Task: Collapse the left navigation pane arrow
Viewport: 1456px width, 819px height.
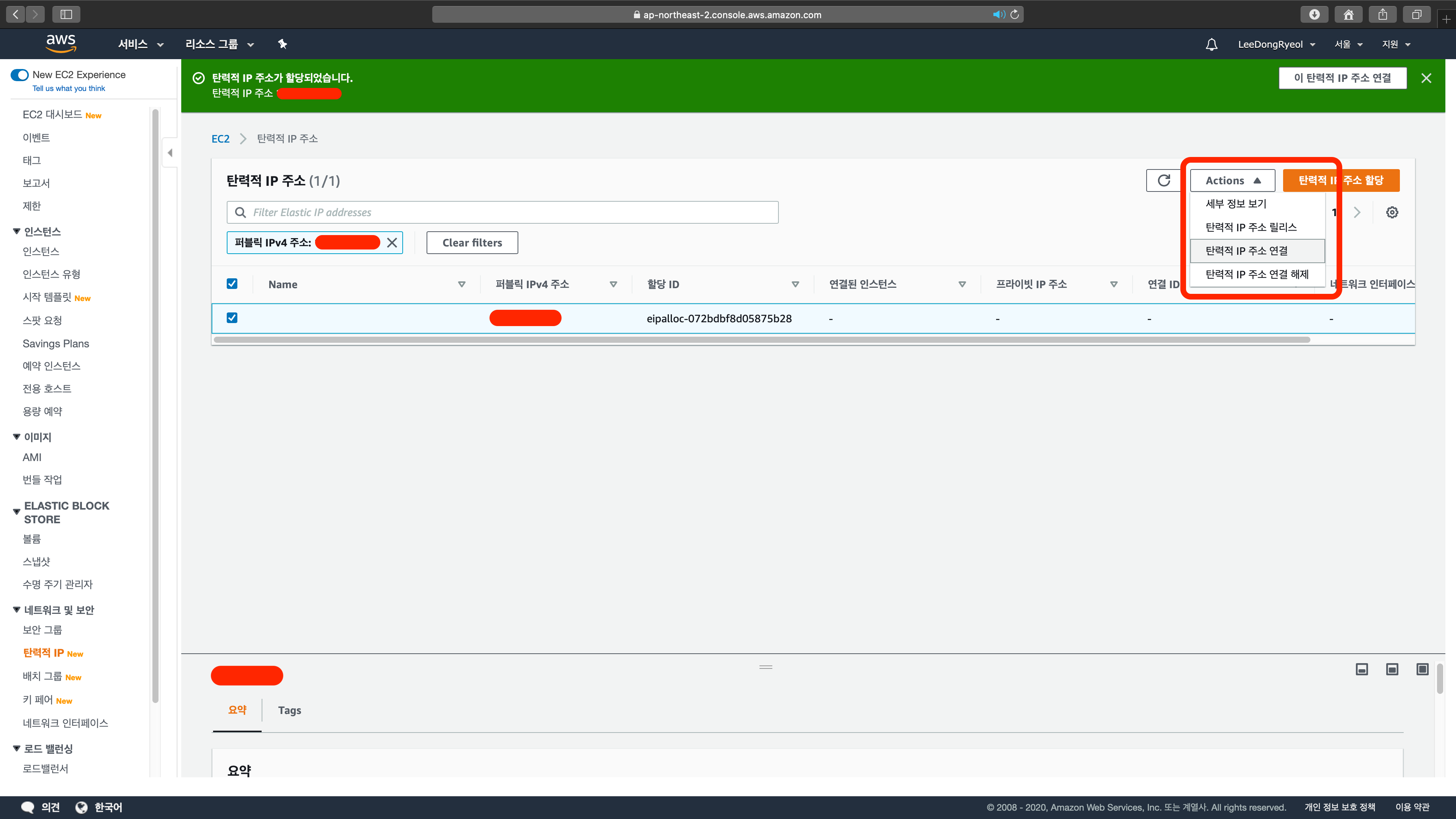Action: coord(169,152)
